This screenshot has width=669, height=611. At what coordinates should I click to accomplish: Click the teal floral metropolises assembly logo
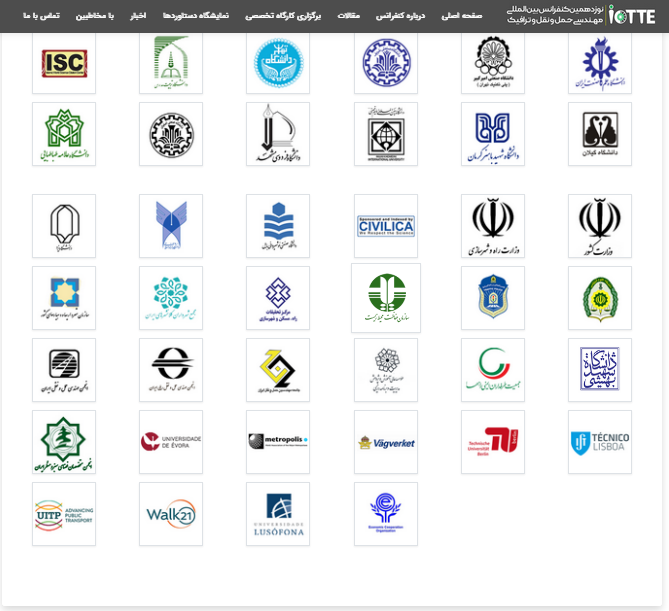click(x=171, y=298)
